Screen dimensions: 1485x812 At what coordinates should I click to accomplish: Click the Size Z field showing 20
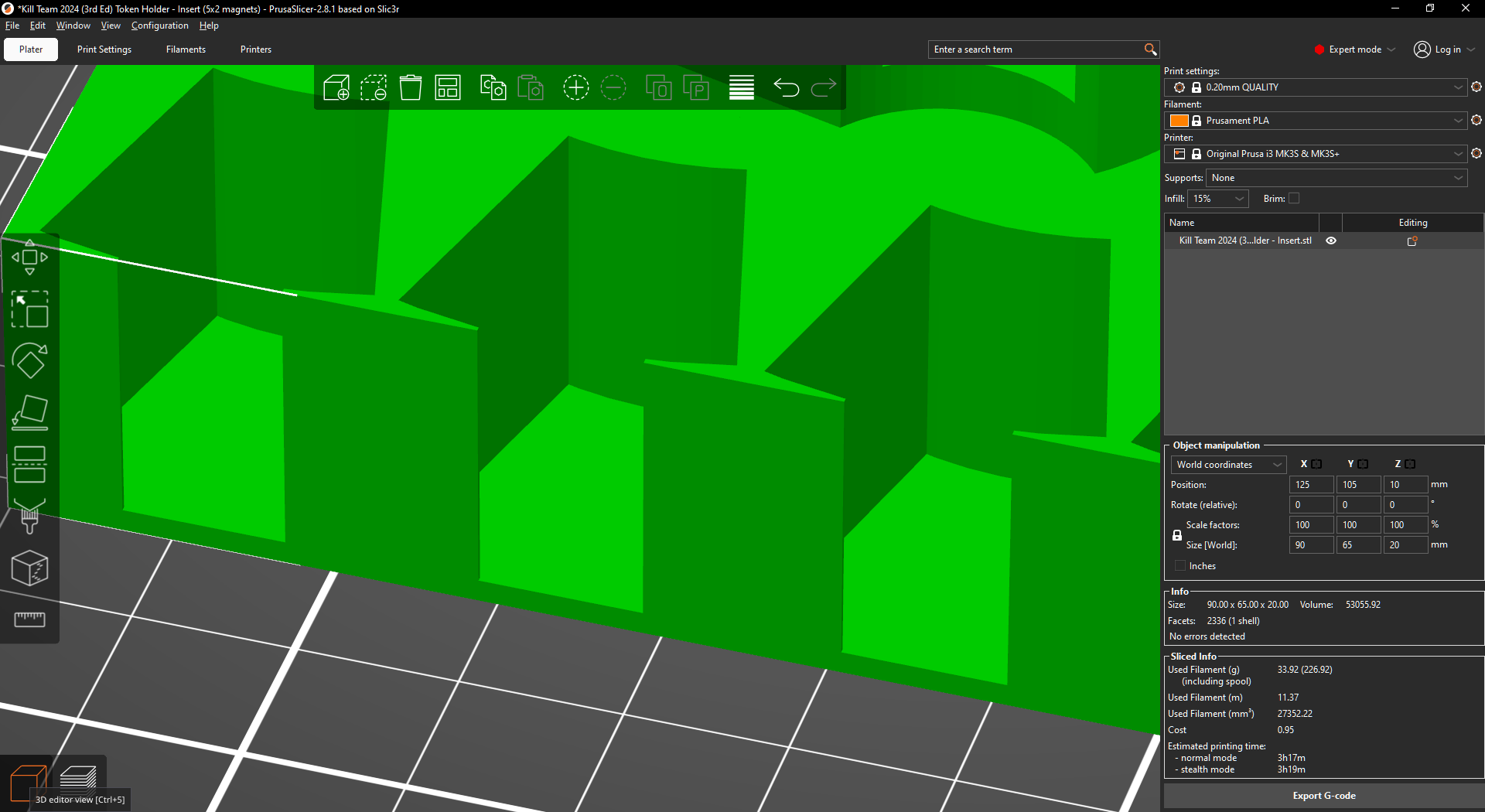tap(1405, 545)
